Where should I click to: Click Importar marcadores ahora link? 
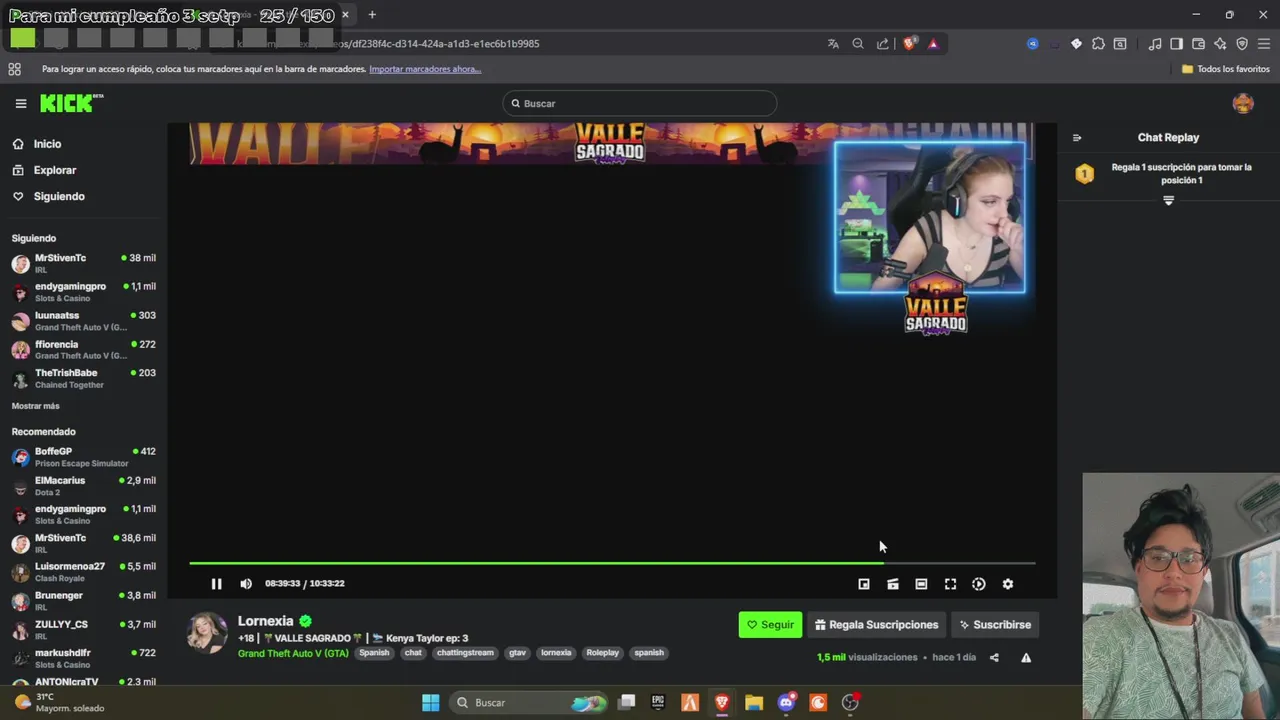(425, 69)
